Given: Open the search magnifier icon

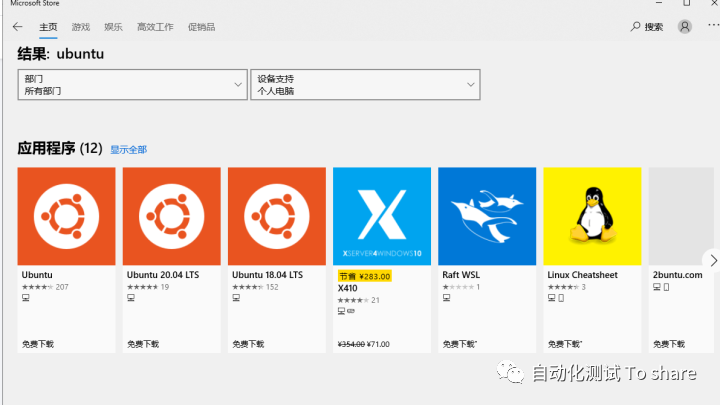Looking at the screenshot, I should [635, 27].
